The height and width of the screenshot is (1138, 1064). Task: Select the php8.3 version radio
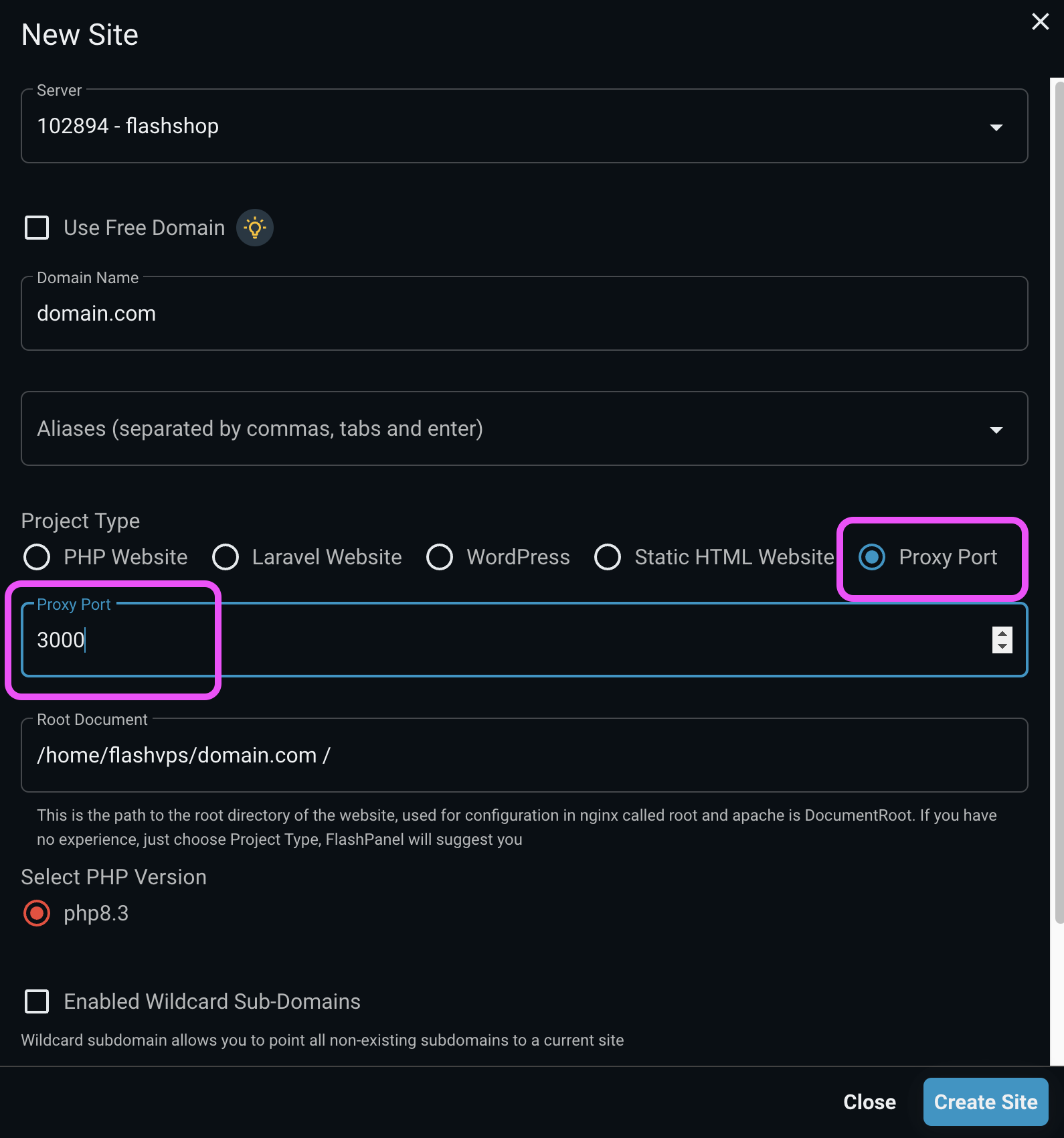tap(37, 913)
